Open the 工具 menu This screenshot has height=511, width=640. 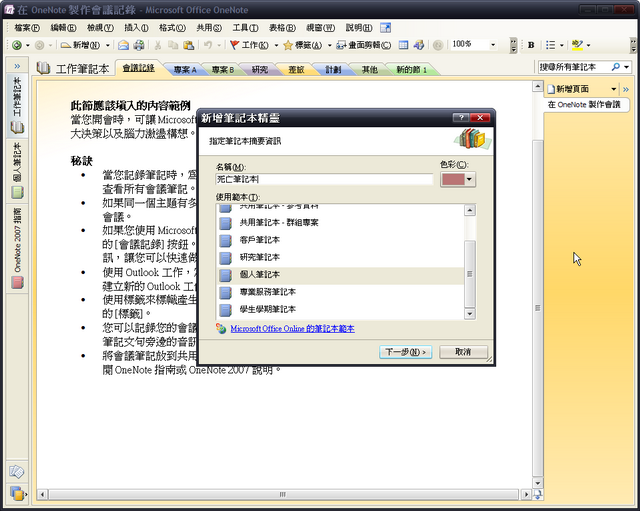pos(245,28)
